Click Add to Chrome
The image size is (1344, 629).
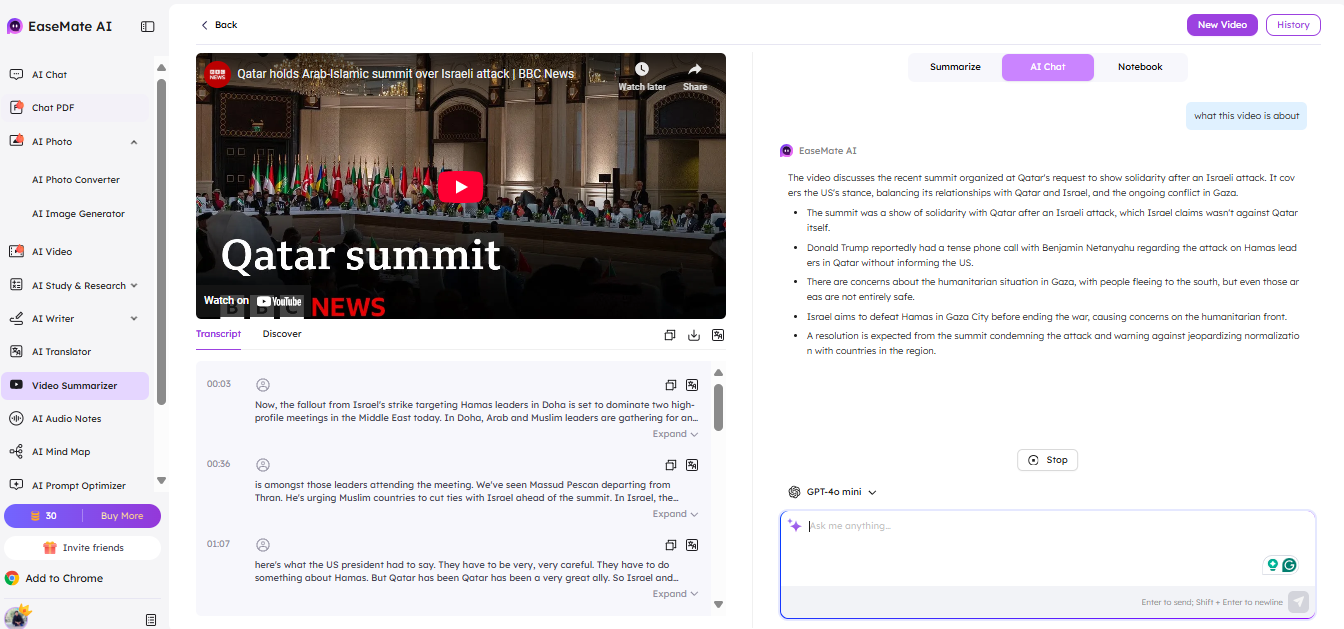pos(55,578)
